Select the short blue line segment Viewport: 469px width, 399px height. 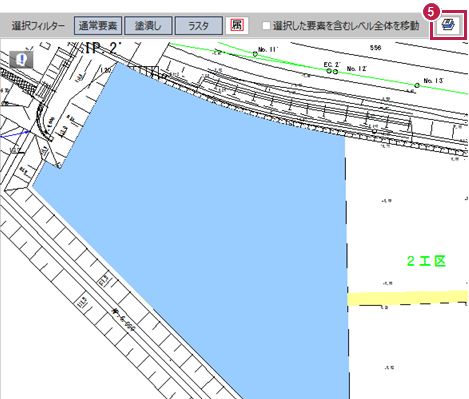[15, 134]
